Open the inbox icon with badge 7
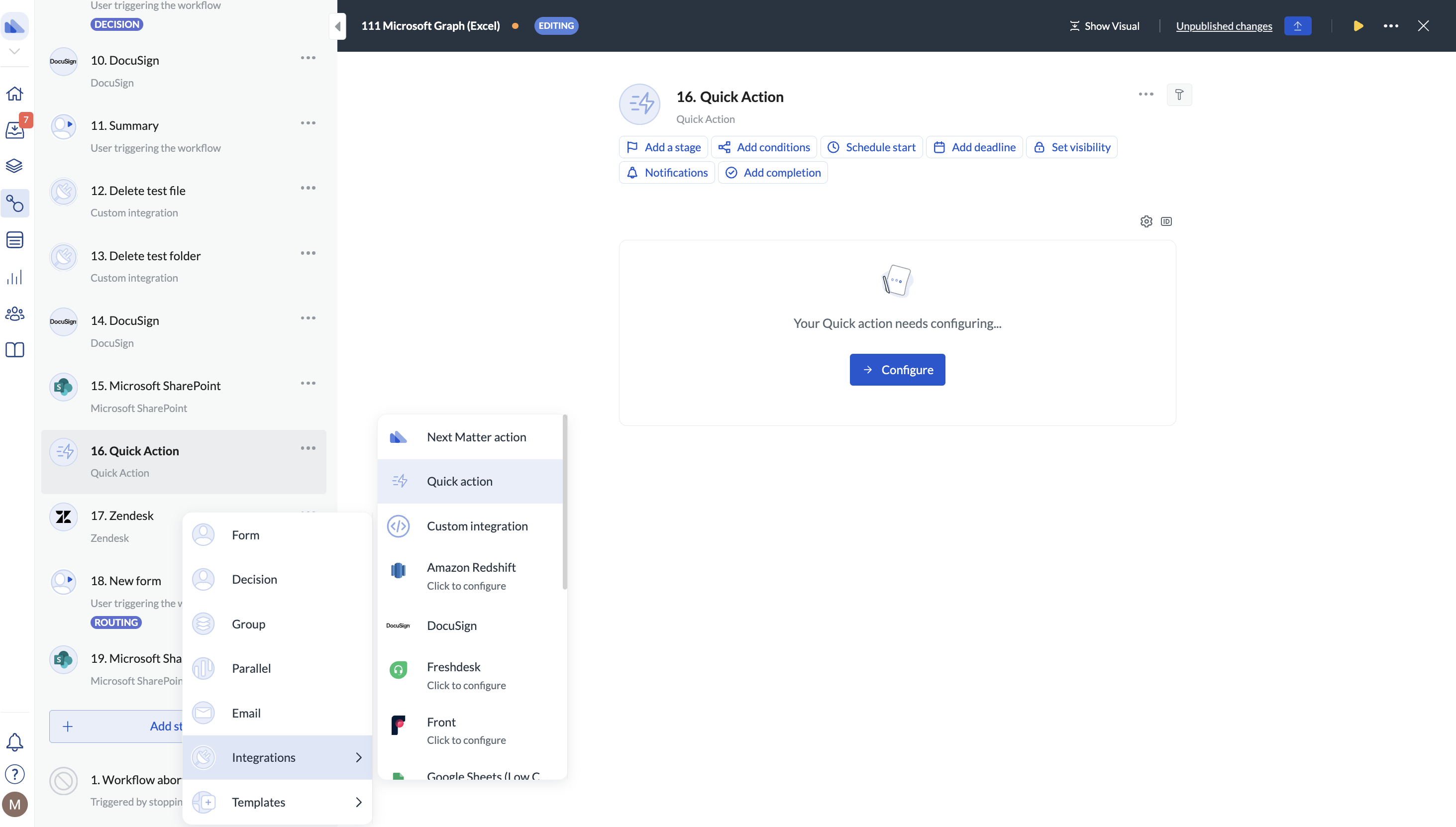The width and height of the screenshot is (1456, 827). coord(15,130)
